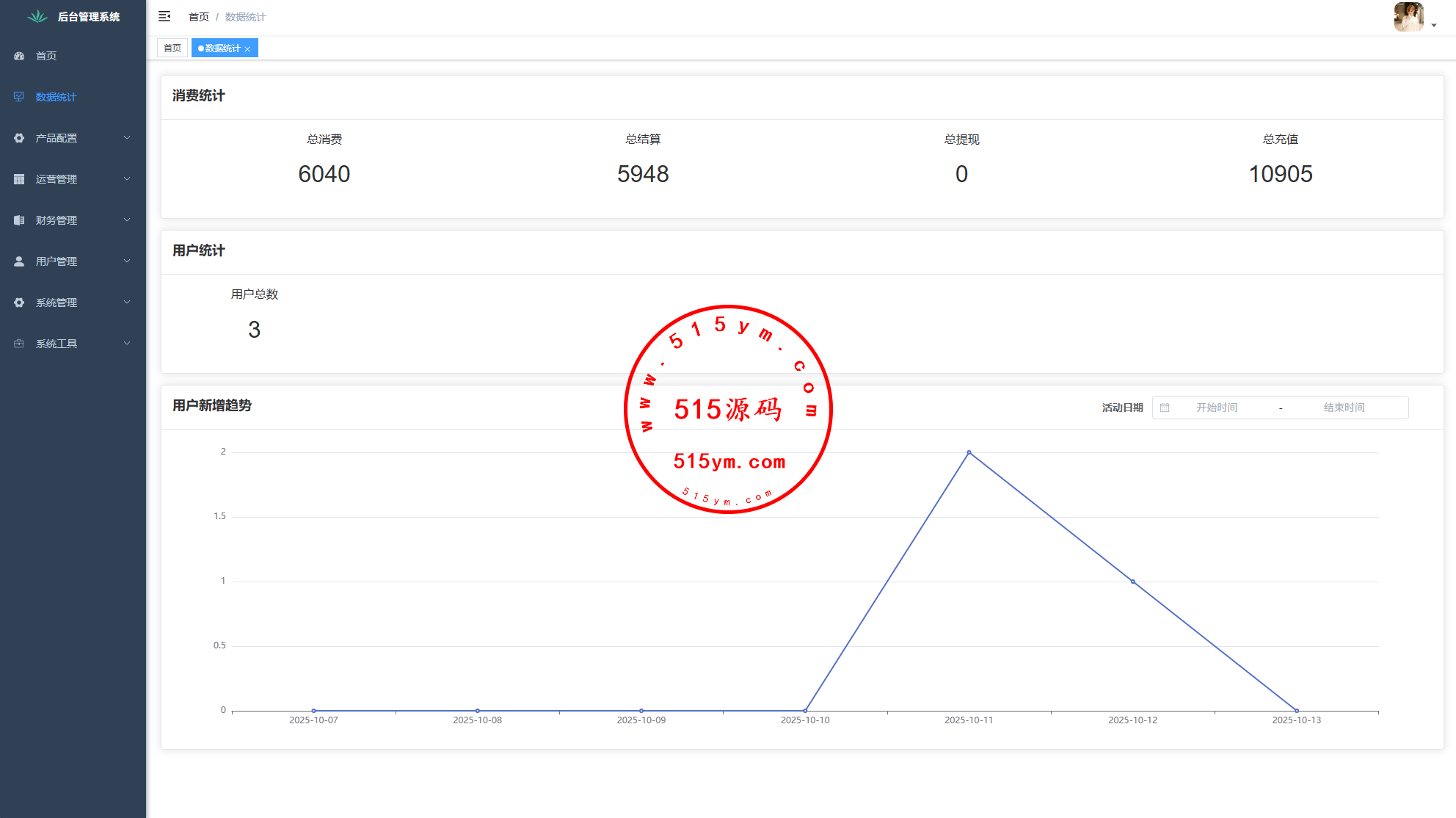1456x818 pixels.
Task: Expand the 产品配置 submenu chevron
Action: (127, 138)
